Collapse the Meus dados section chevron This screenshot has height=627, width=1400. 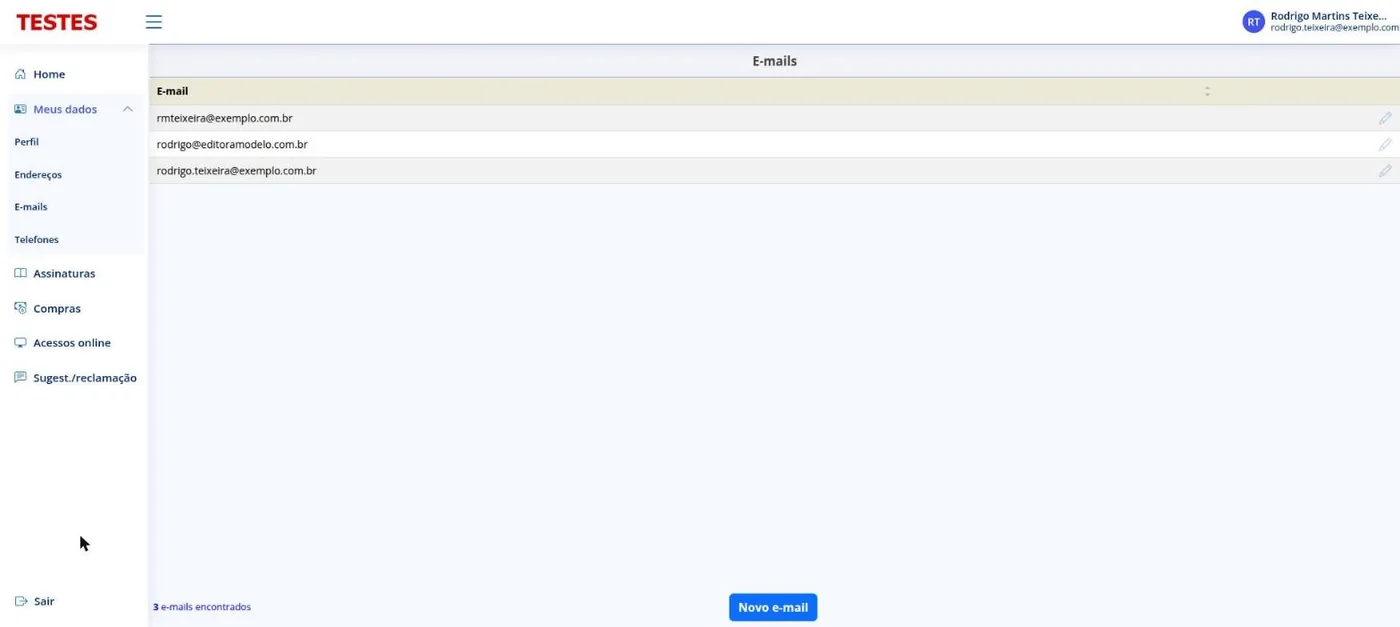(x=128, y=109)
